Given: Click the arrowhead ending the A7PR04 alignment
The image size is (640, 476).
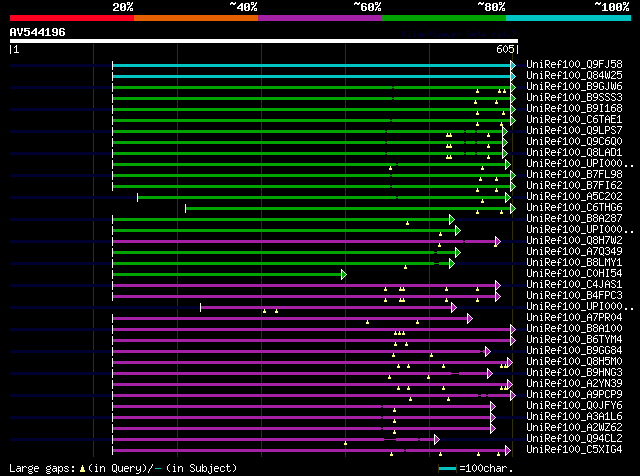Looking at the screenshot, I should 470,319.
